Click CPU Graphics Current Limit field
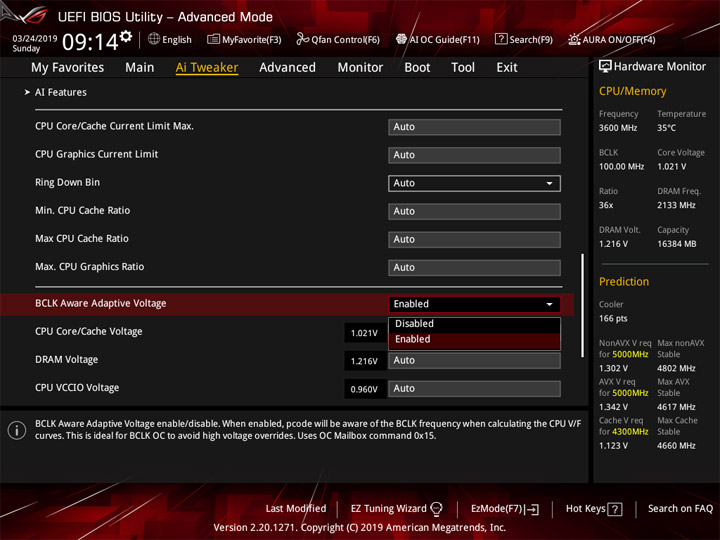Image resolution: width=720 pixels, height=540 pixels. pos(474,155)
